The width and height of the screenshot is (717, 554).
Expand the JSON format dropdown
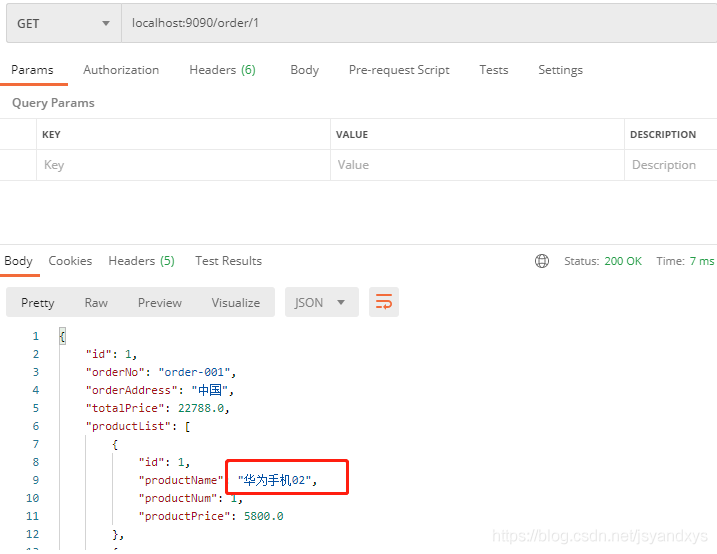coord(322,302)
